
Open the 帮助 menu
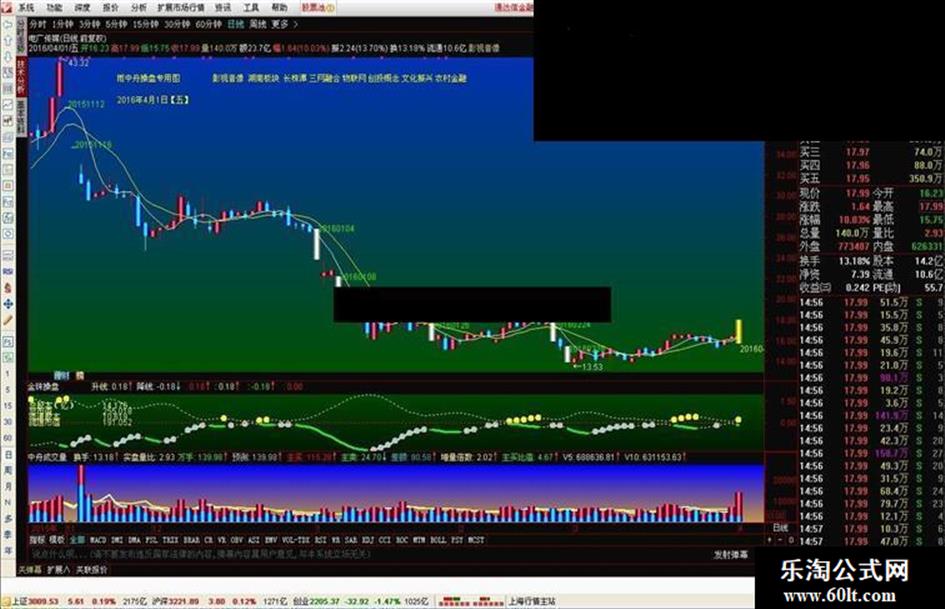(x=279, y=8)
